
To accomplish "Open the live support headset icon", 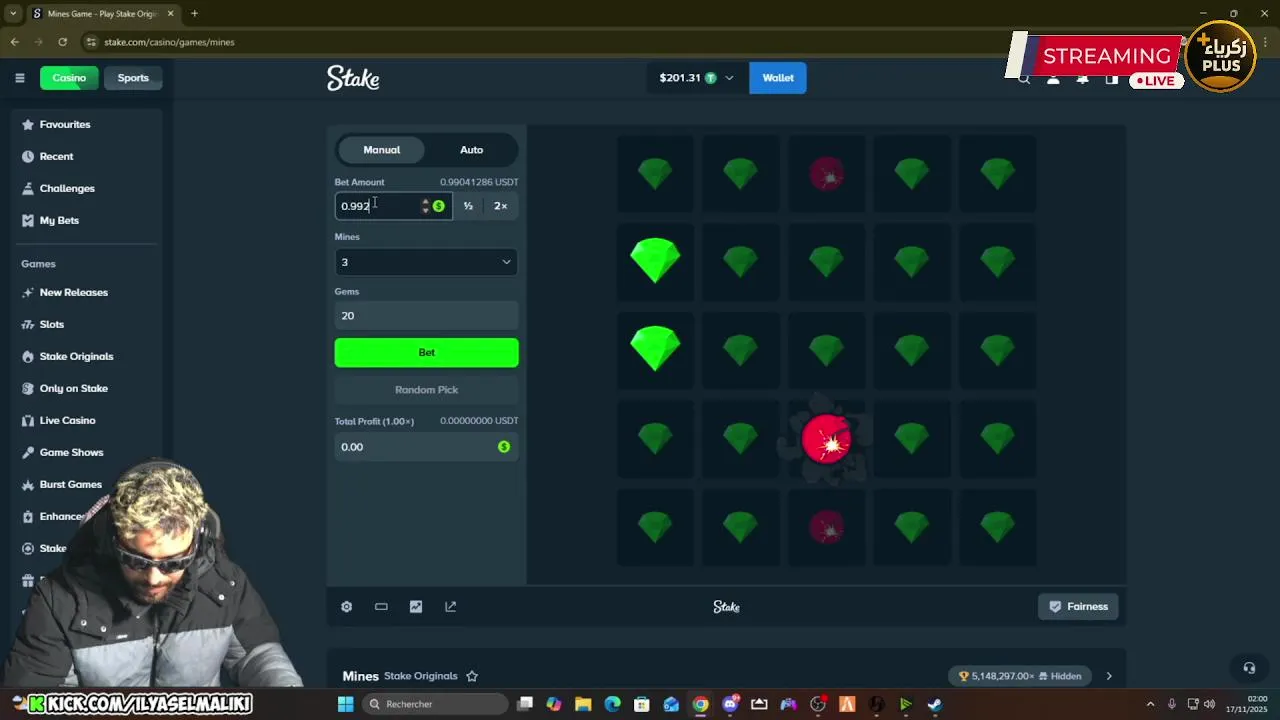I will coord(1249,668).
